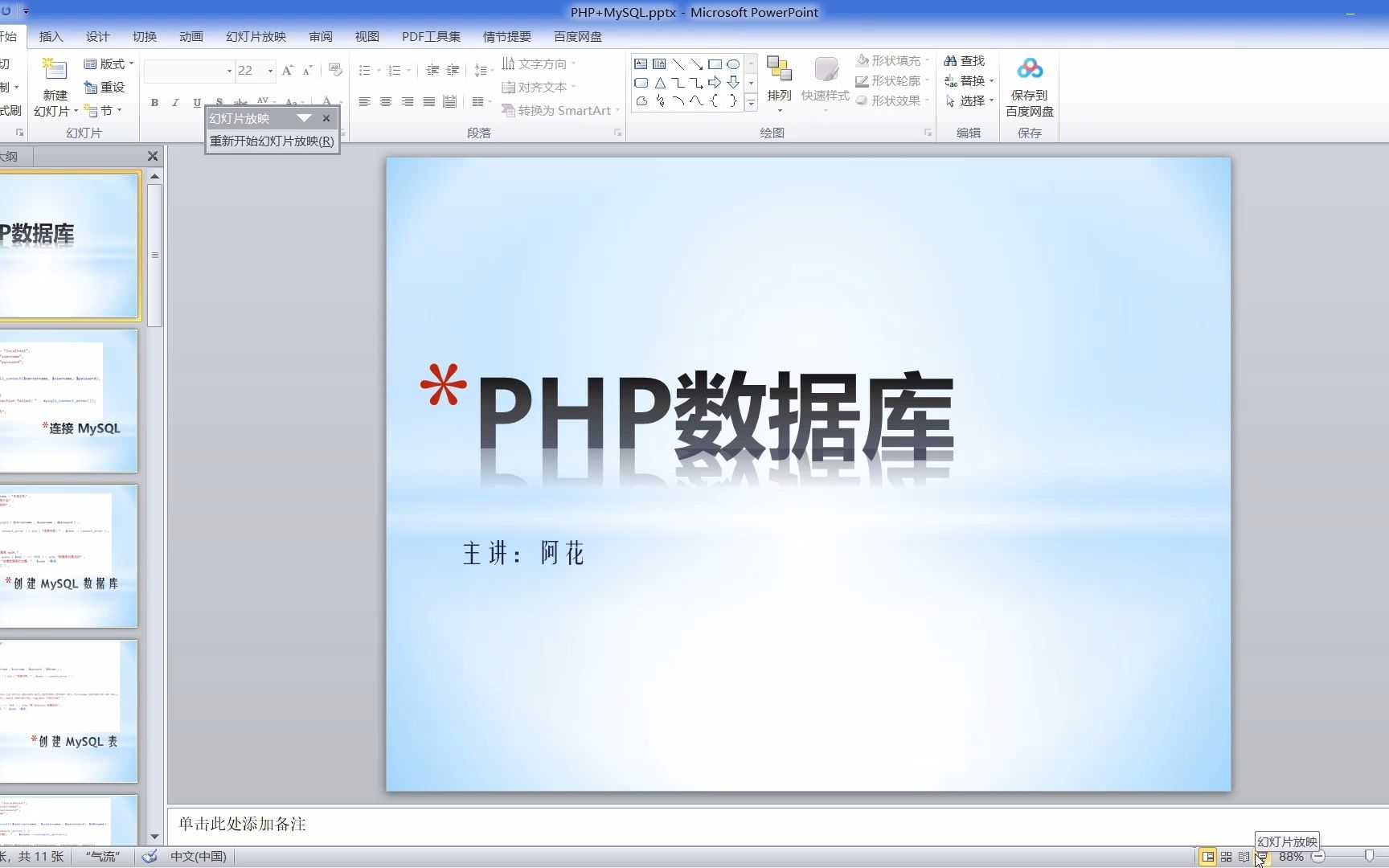Viewport: 1389px width, 868px height.
Task: Clear all text formatting
Action: pyautogui.click(x=335, y=71)
